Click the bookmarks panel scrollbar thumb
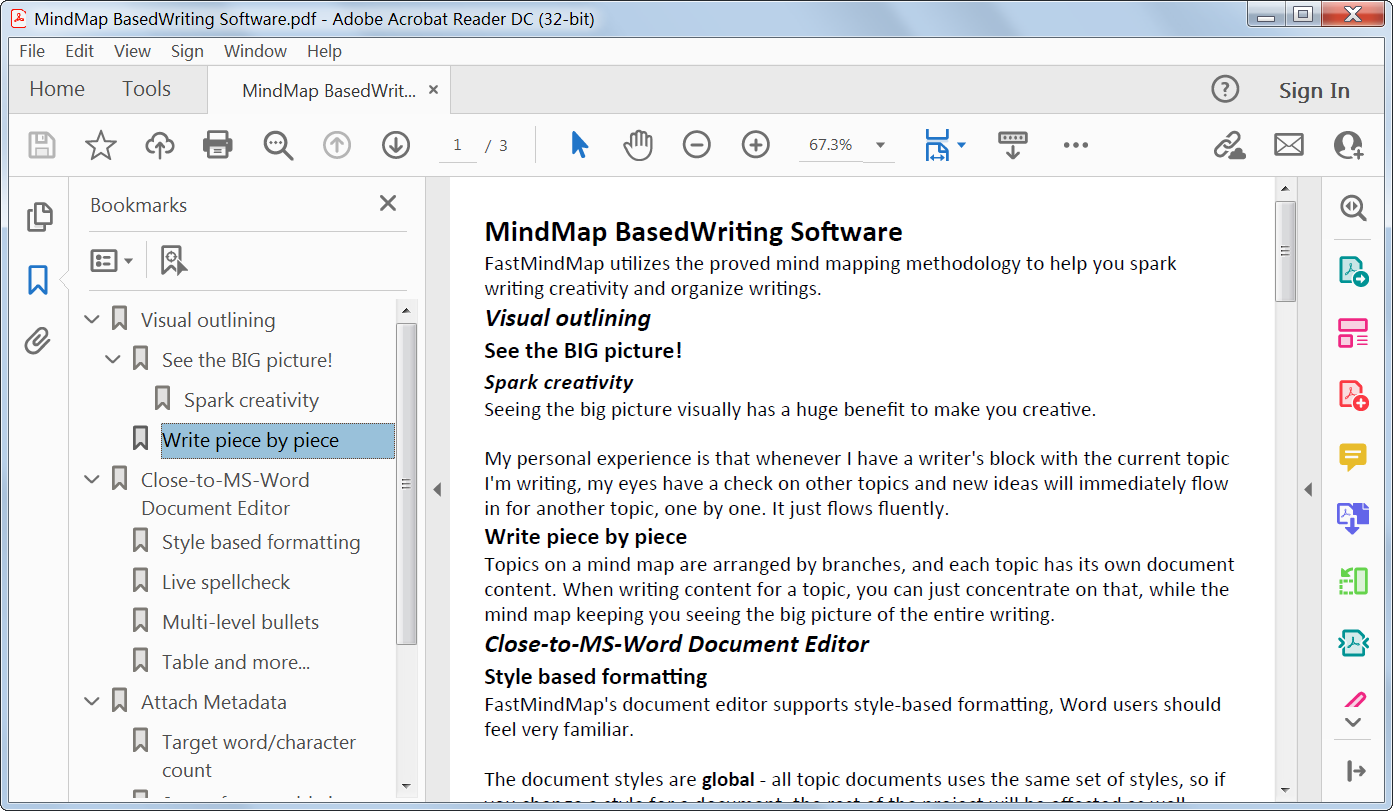 406,483
